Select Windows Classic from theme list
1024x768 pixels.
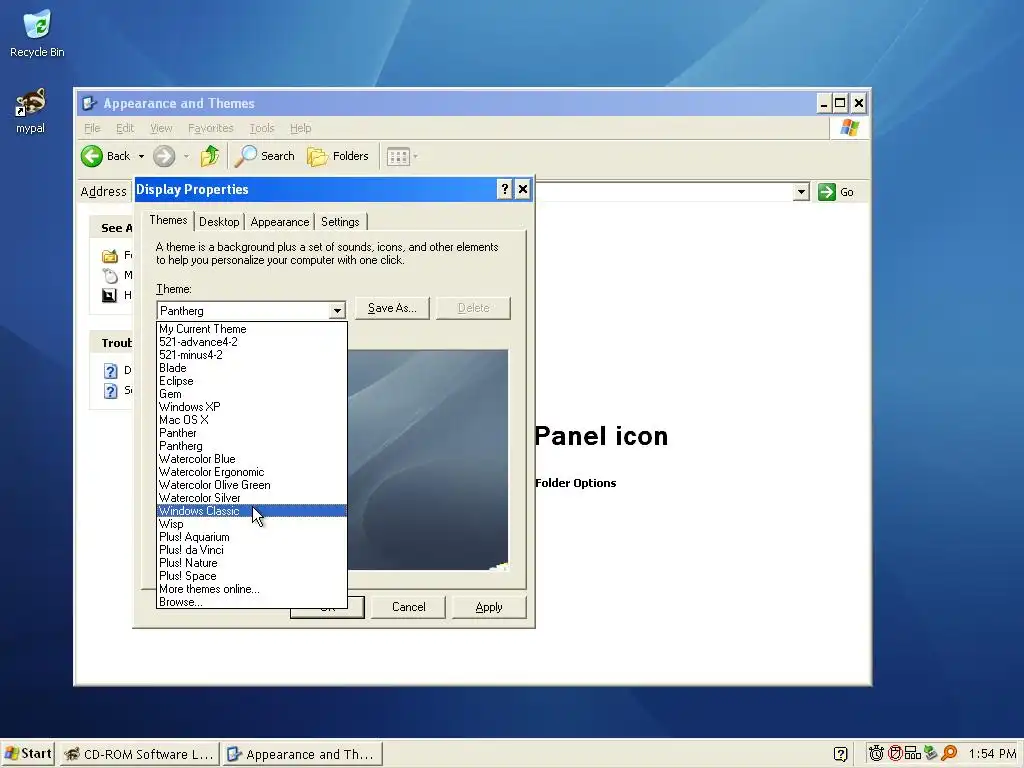[x=252, y=511]
